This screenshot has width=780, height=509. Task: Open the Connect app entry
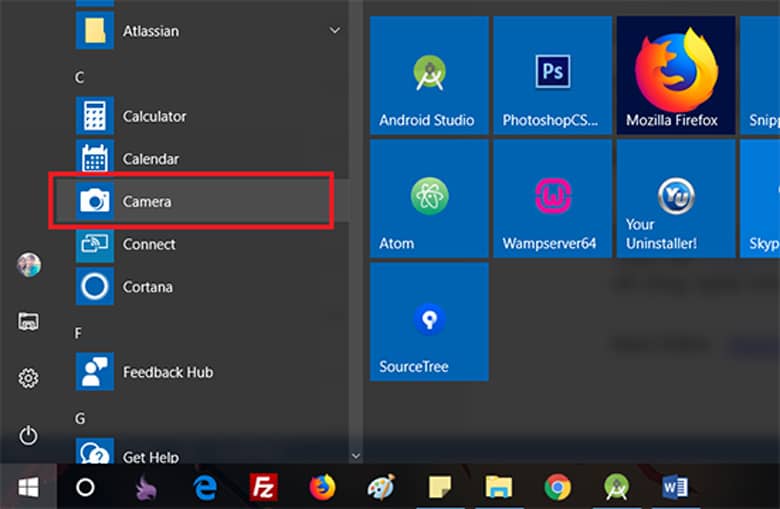[190, 244]
